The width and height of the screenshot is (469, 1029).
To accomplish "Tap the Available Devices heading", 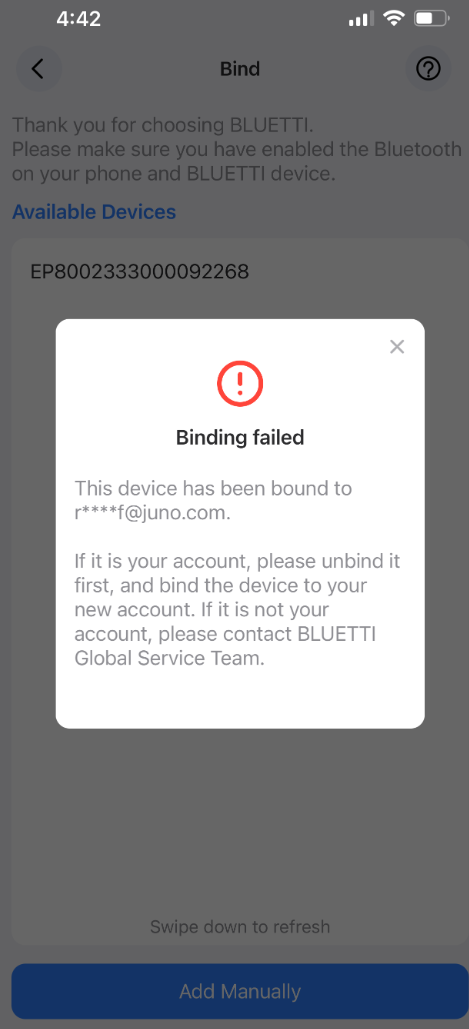I will point(94,212).
